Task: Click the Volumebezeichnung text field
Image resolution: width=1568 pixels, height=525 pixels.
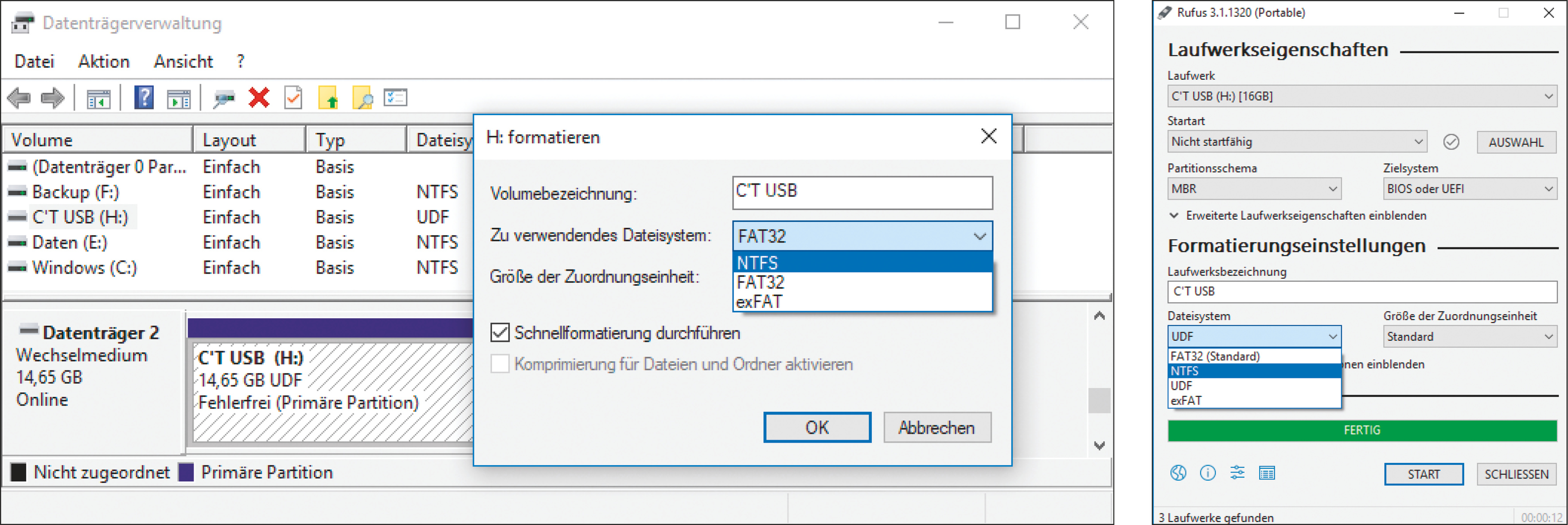Action: 862,192
